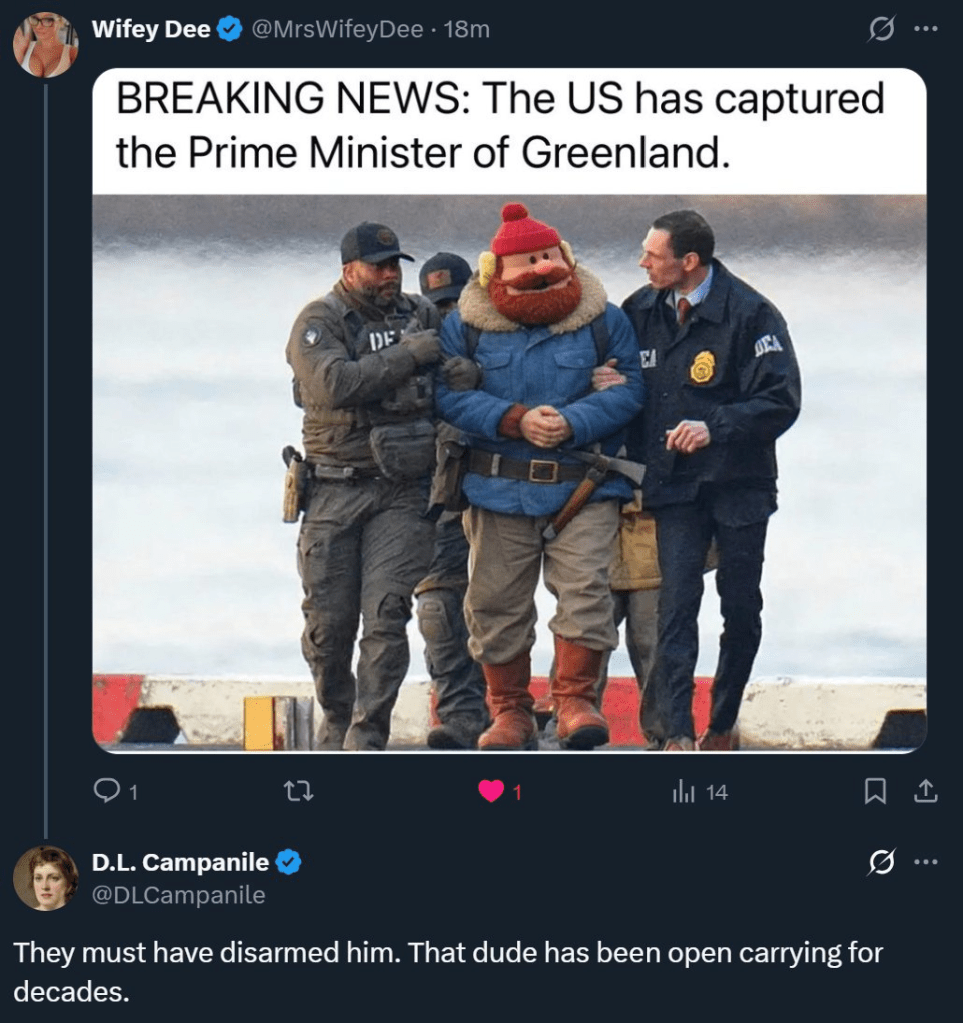Bookmark the Greenland breaking news tweet
Viewport: 963px width, 1023px height.
click(x=874, y=792)
